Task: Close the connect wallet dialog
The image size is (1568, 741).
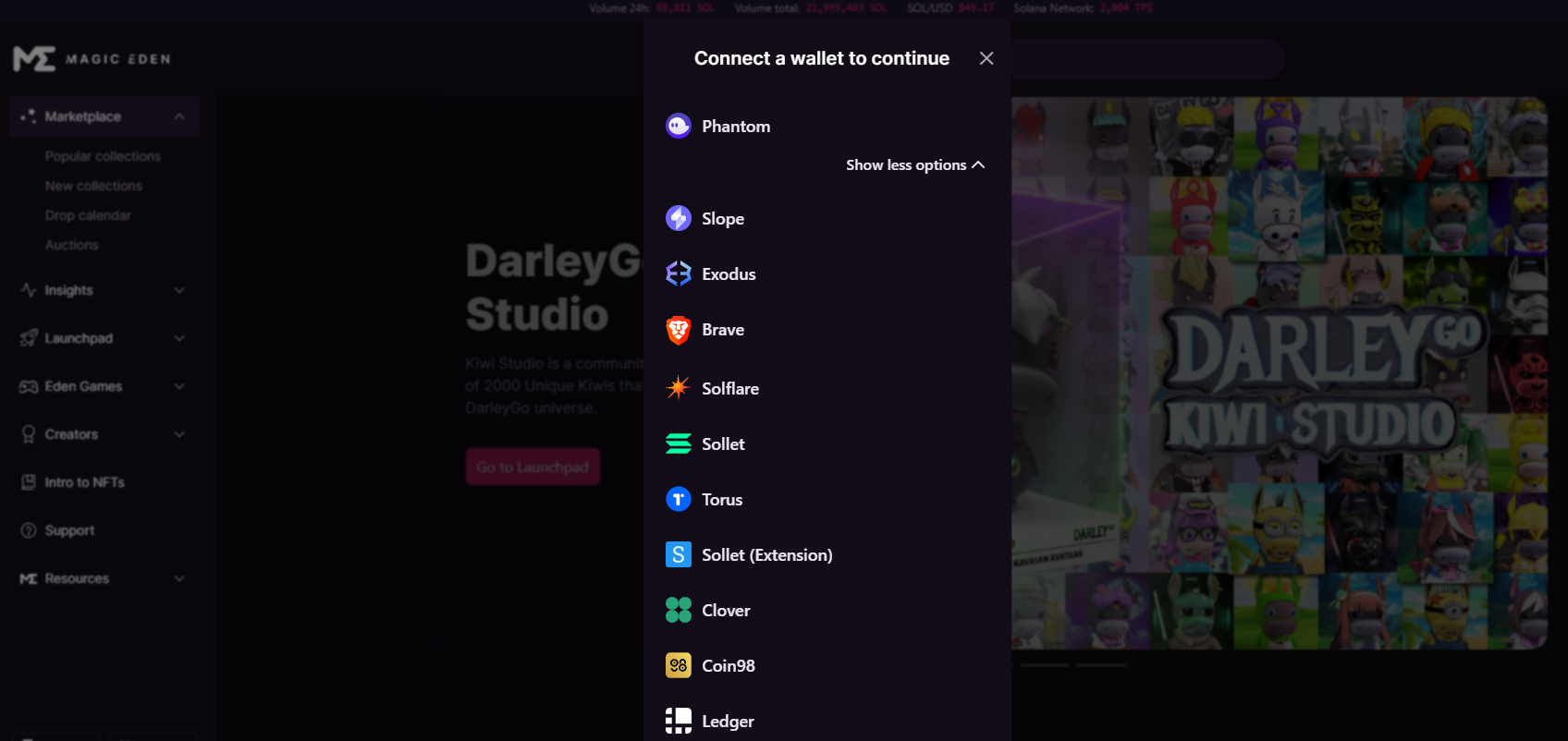Action: pos(986,58)
